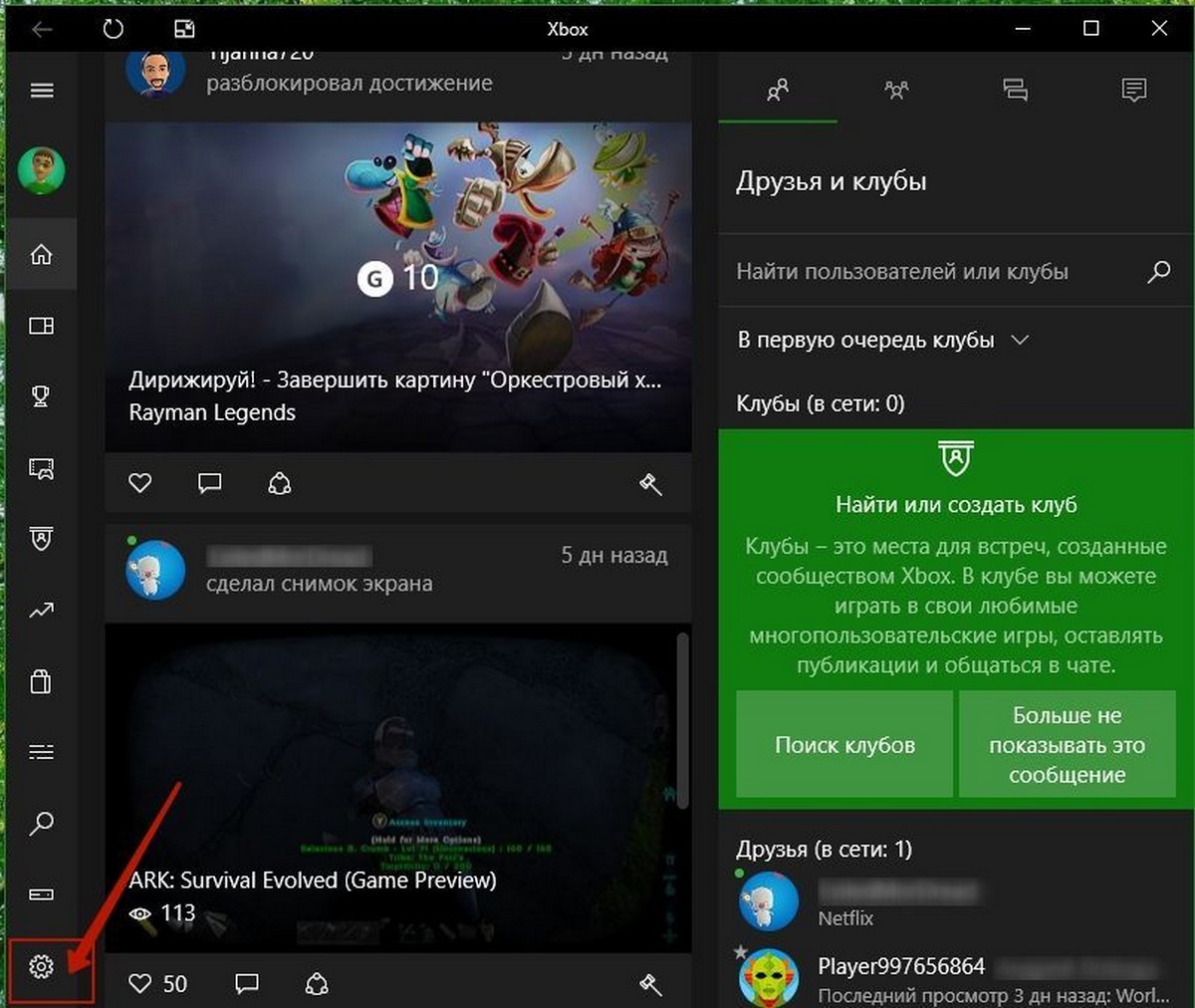Maximize the Xbox window

1091,29
